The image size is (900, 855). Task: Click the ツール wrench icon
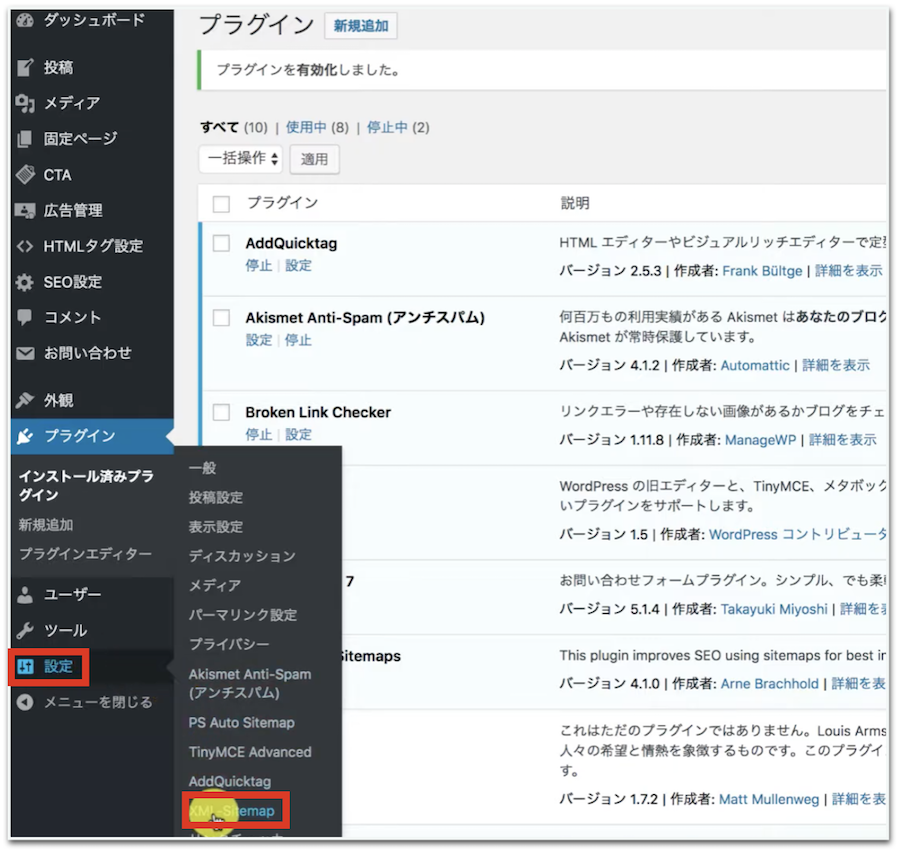pos(26,630)
